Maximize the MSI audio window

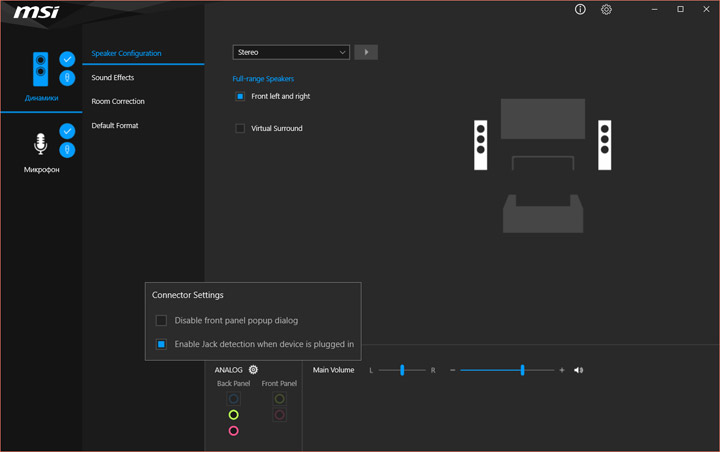click(x=680, y=9)
